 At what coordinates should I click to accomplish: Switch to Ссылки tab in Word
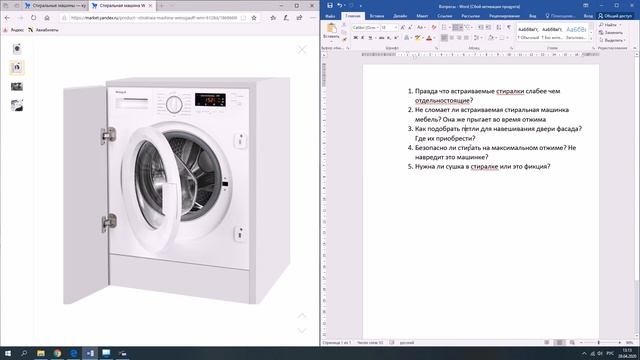444,16
